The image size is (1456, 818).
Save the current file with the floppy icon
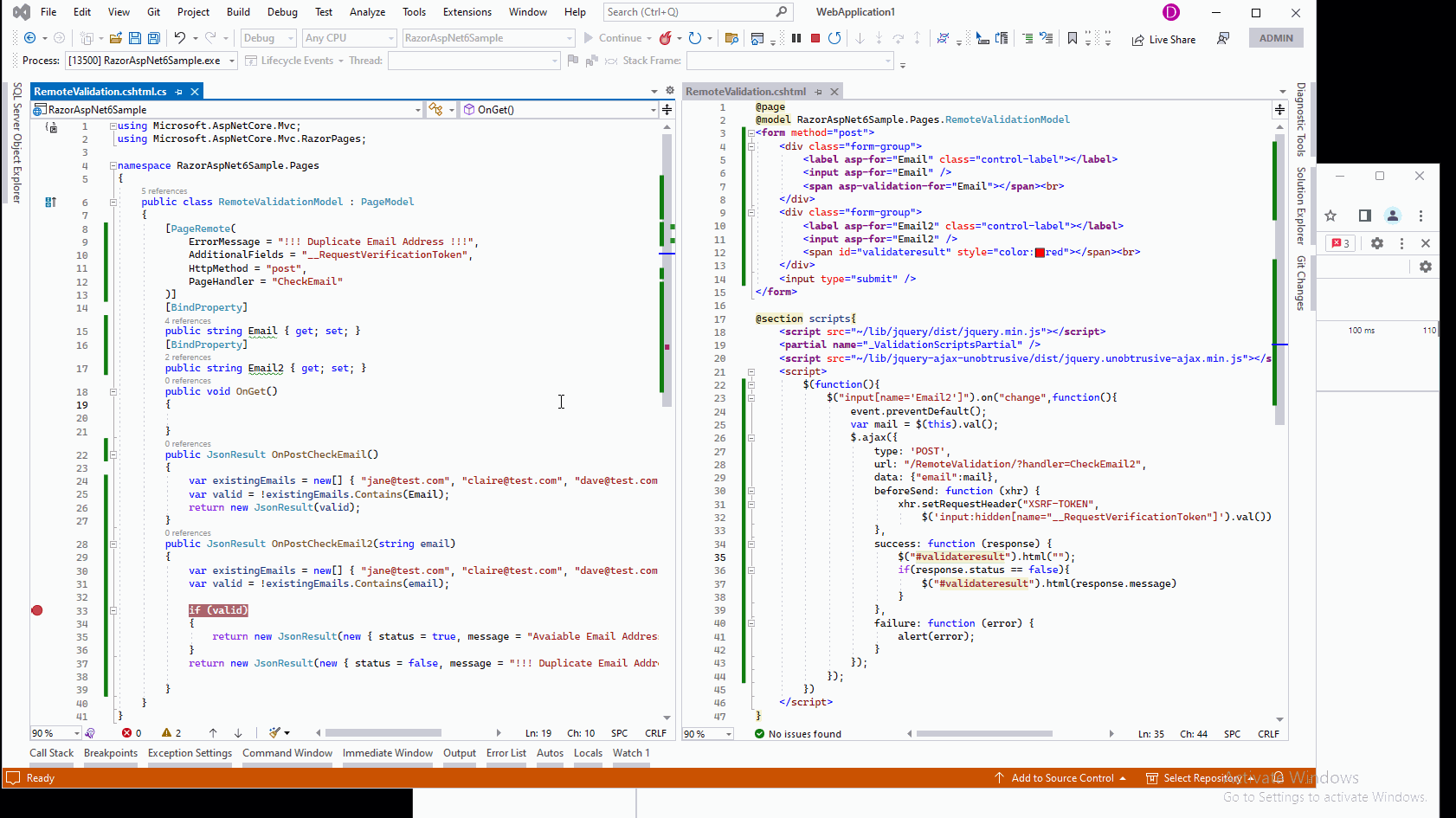pyautogui.click(x=135, y=38)
